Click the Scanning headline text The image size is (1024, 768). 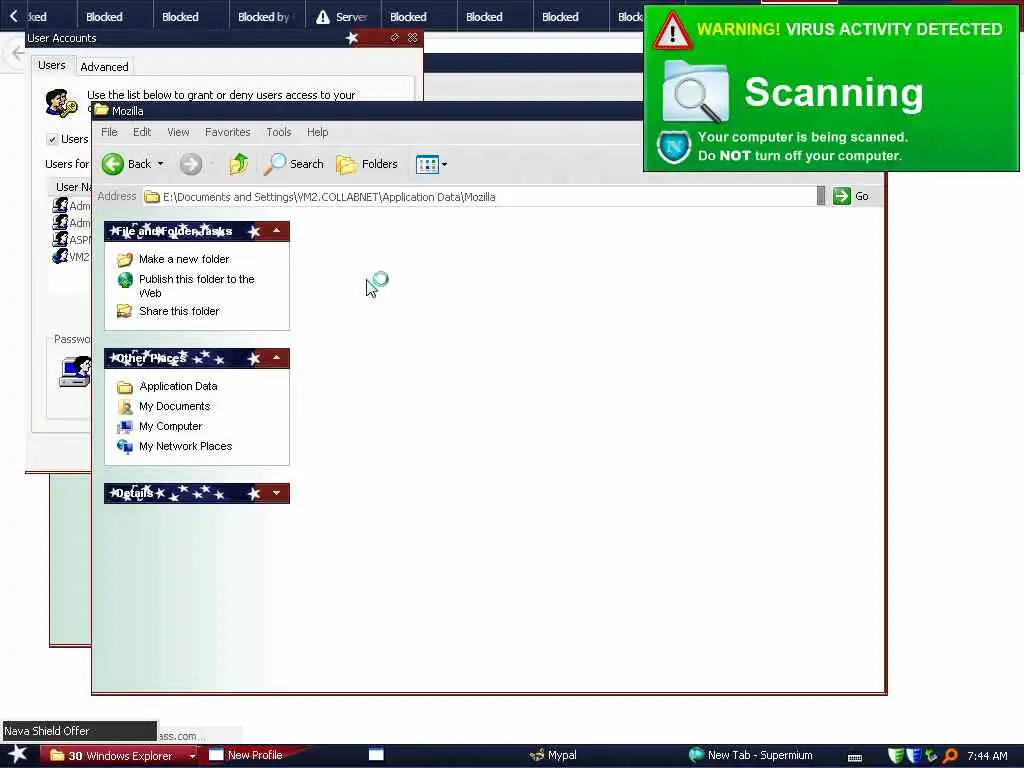[834, 92]
